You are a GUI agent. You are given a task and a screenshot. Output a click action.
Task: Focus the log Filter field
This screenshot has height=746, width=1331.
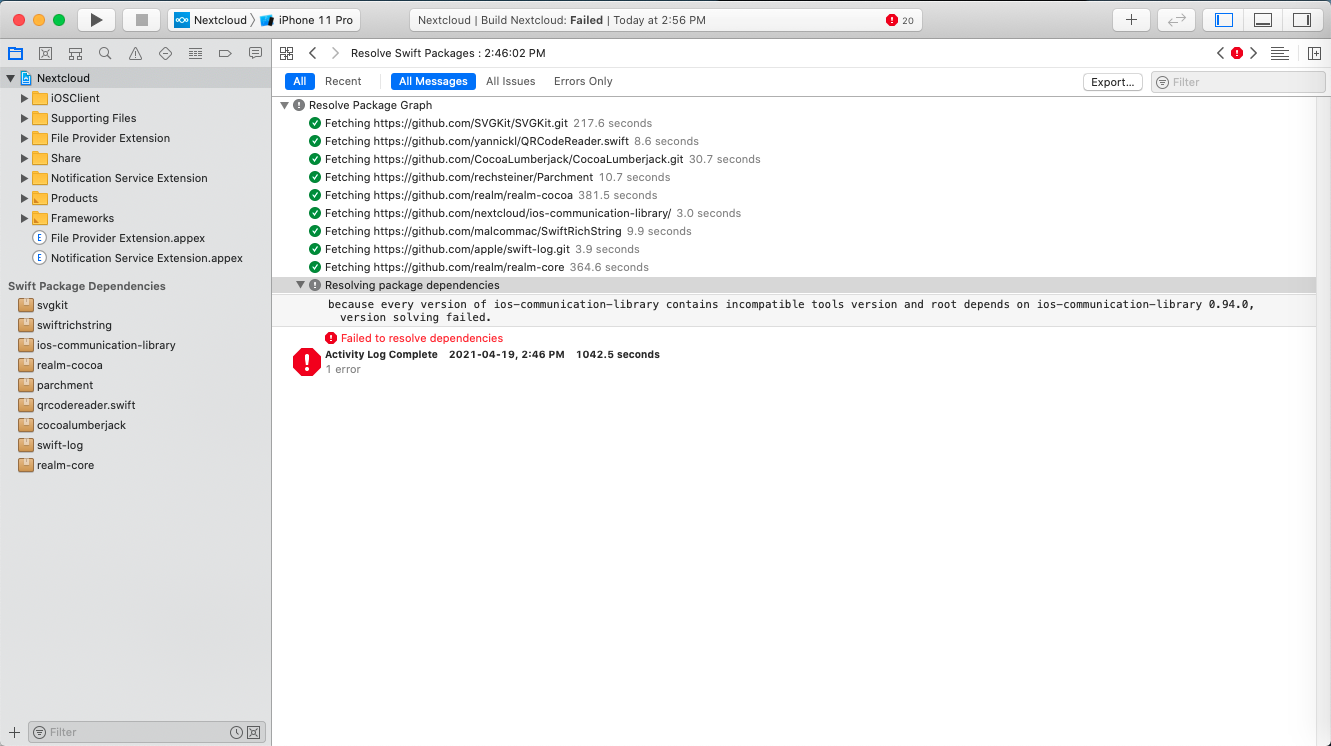(x=1238, y=82)
